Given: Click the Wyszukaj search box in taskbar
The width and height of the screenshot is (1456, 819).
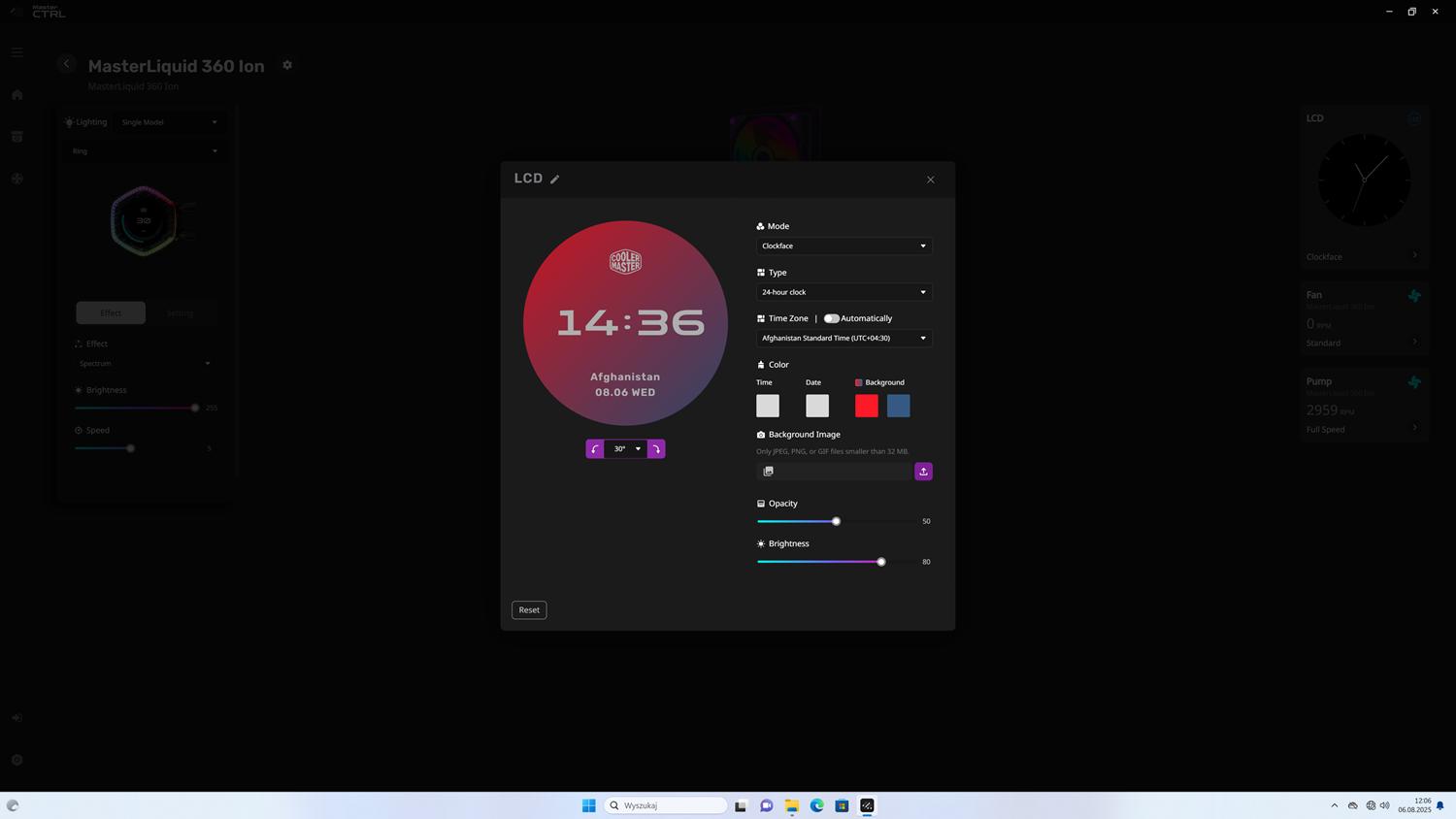Looking at the screenshot, I should [670, 805].
